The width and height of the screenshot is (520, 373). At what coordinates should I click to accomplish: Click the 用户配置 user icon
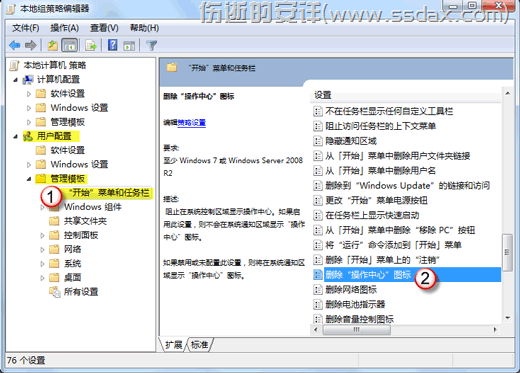pyautogui.click(x=28, y=136)
